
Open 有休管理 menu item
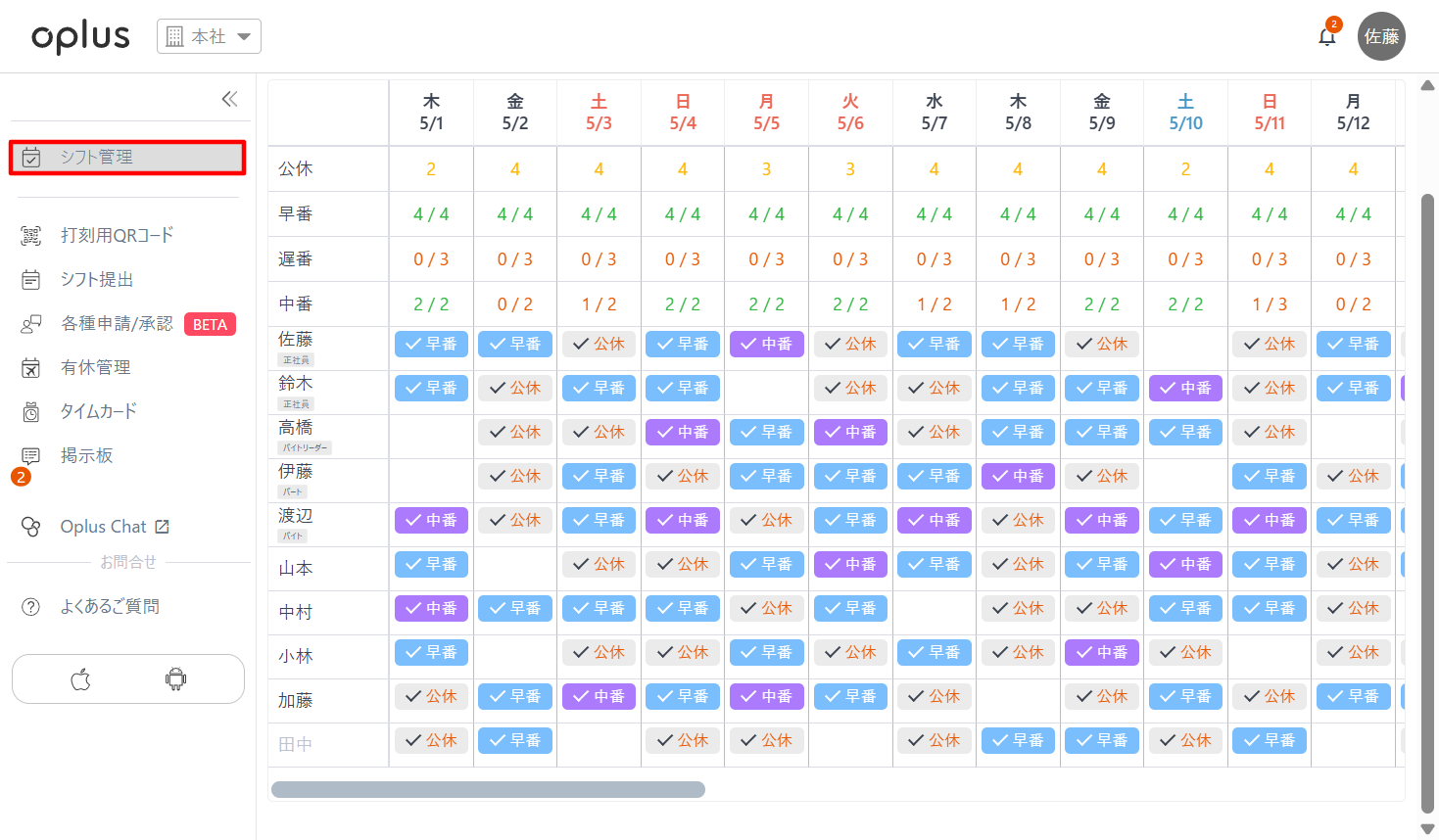tap(95, 367)
